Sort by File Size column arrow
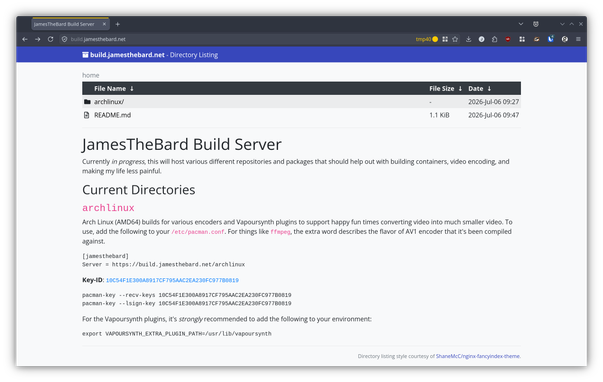 coord(460,89)
